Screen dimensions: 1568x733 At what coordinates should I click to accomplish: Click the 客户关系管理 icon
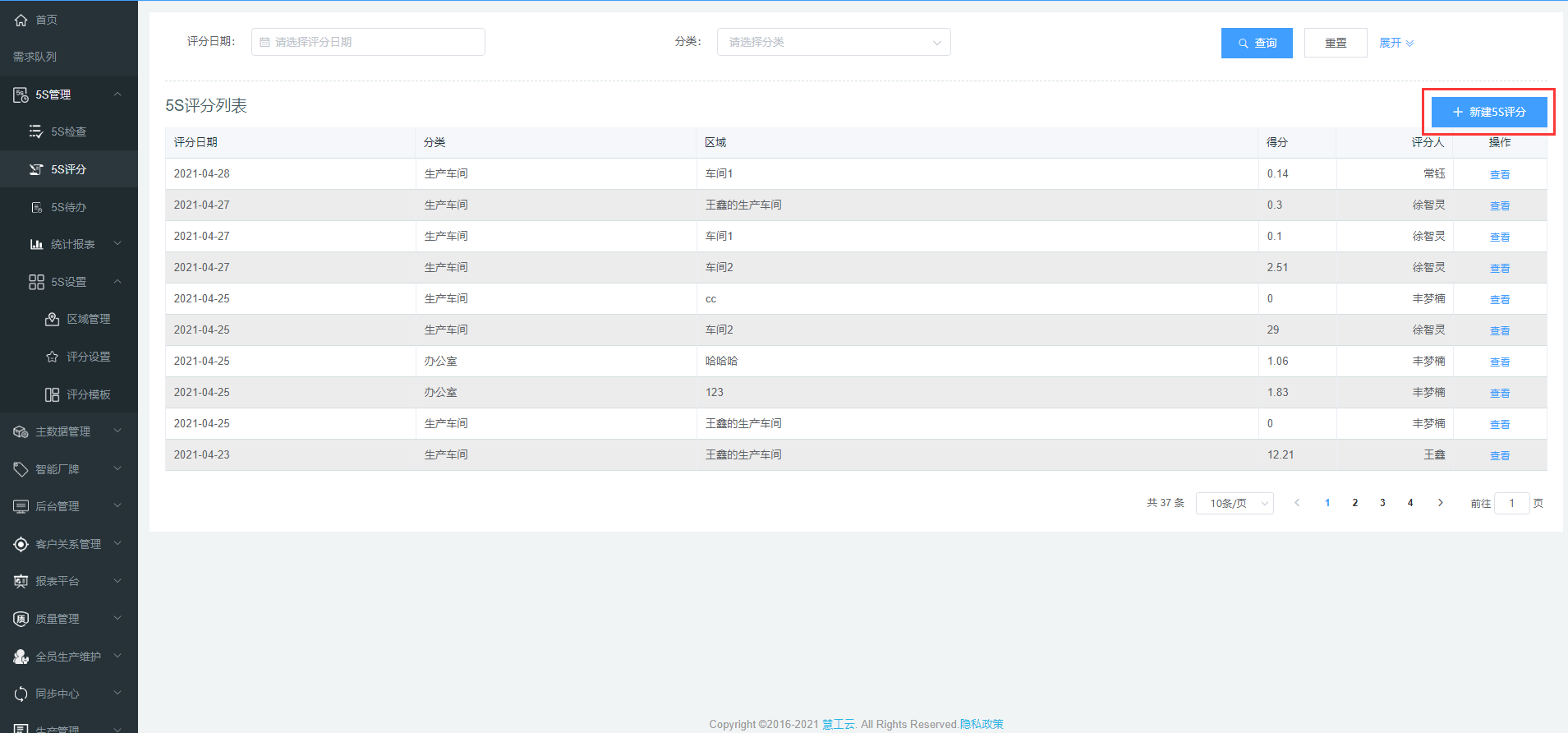pyautogui.click(x=21, y=544)
